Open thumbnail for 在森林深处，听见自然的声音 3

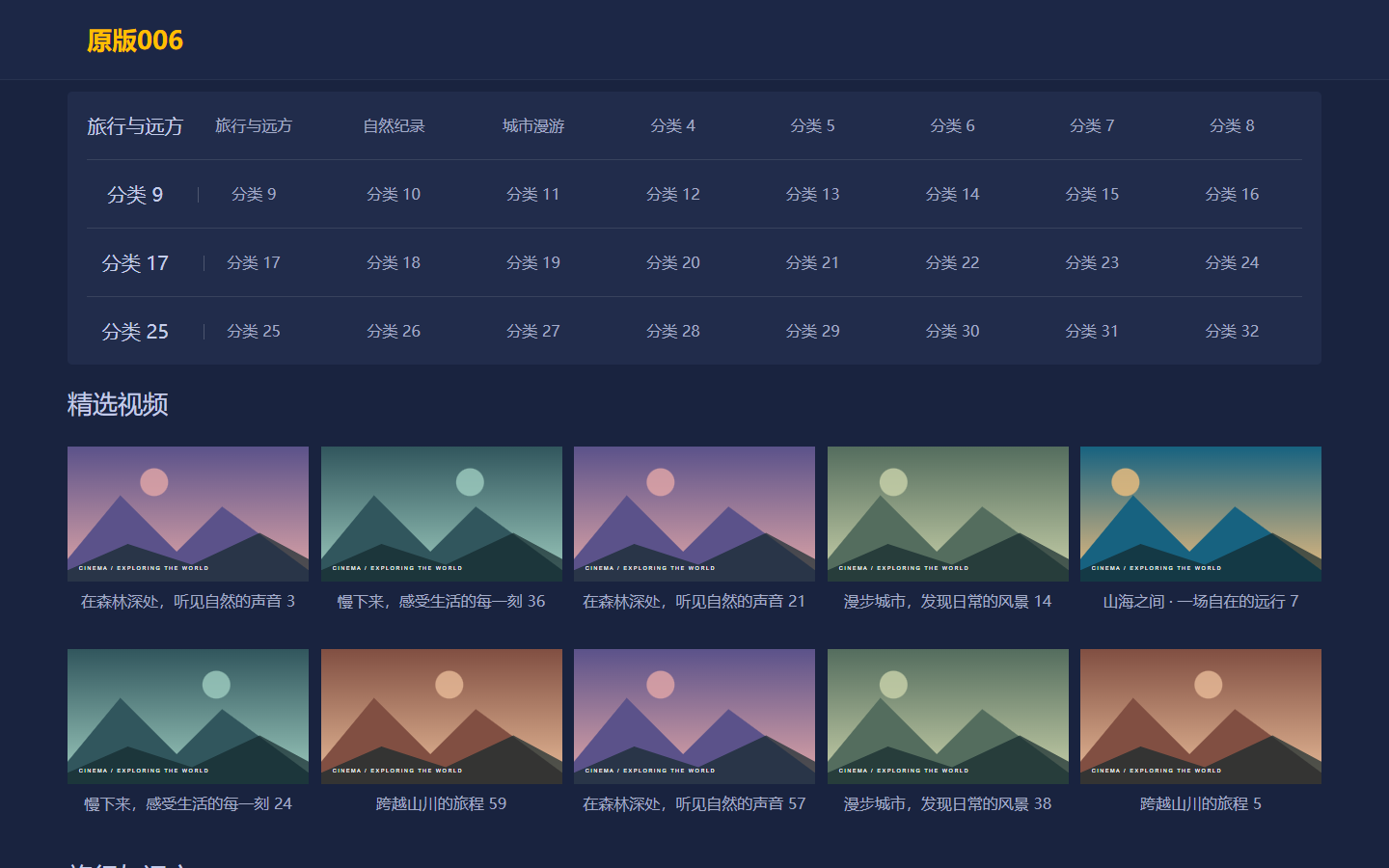188,514
